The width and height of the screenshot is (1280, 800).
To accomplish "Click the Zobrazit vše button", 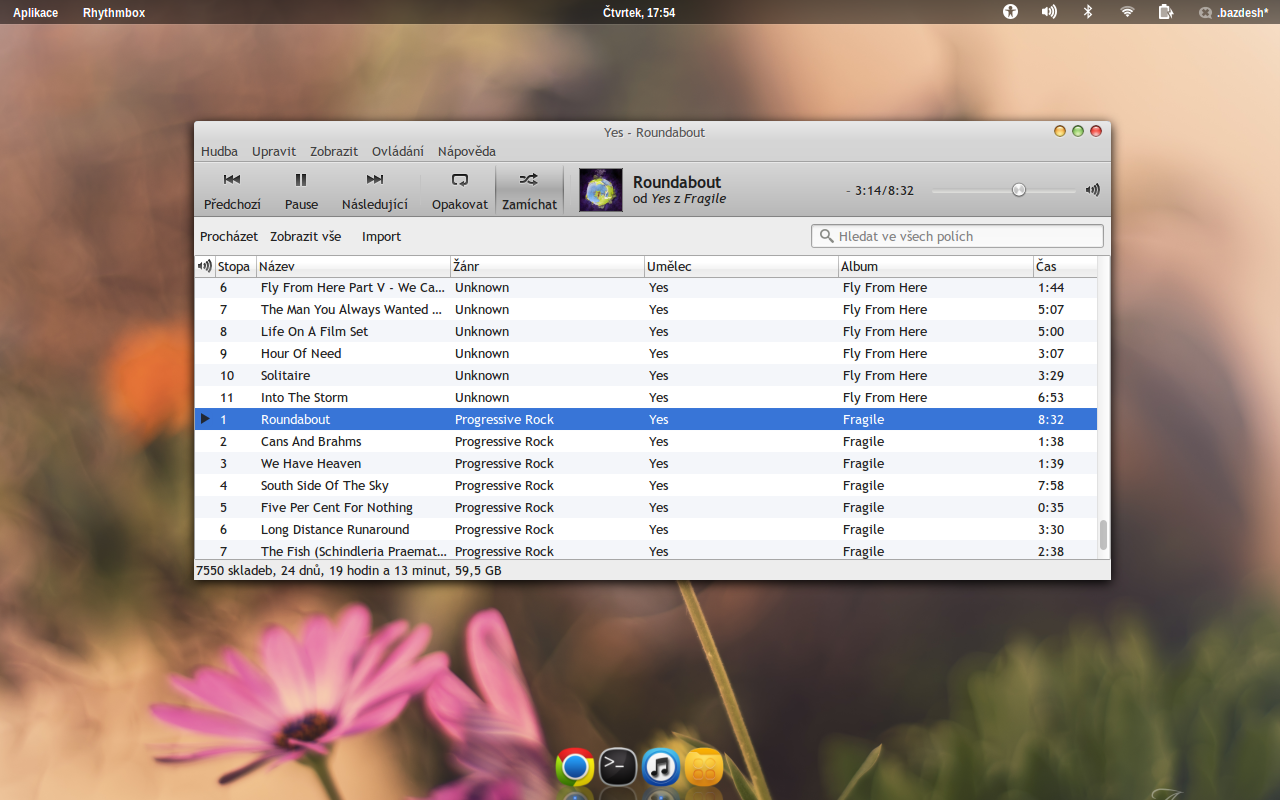I will 306,237.
